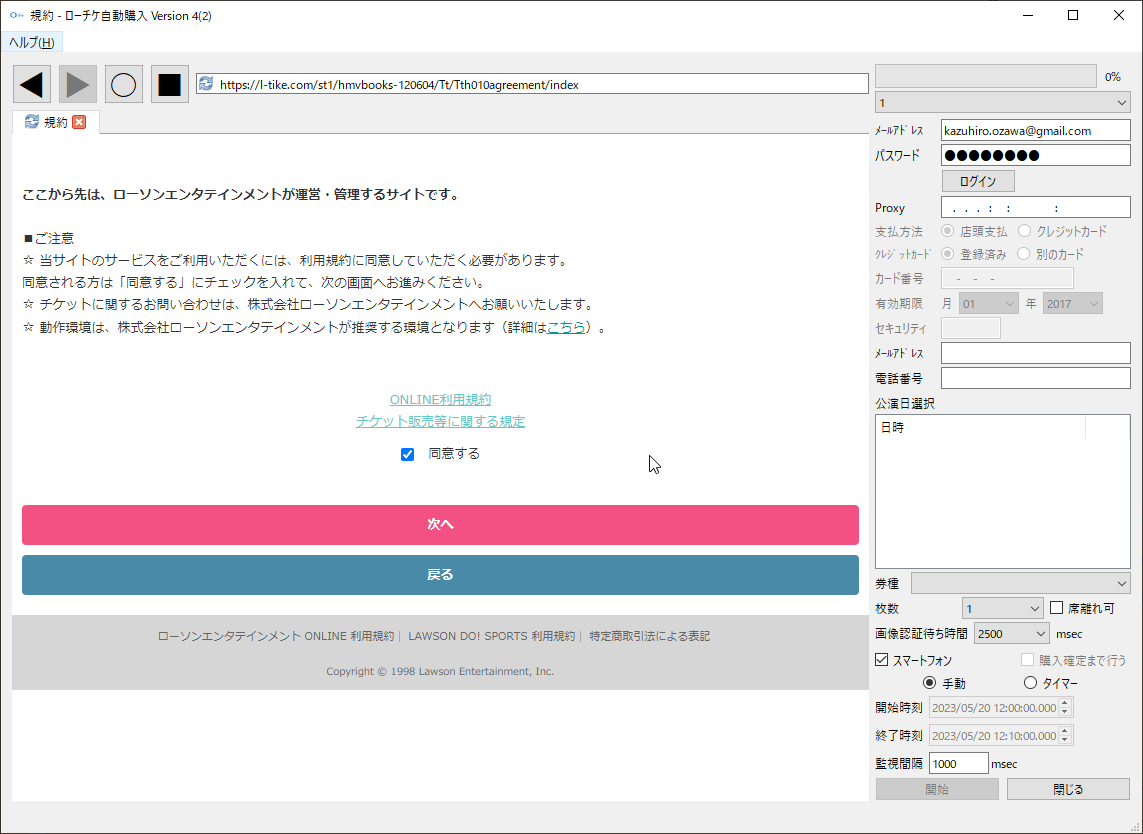This screenshot has height=834, width=1143.
Task: Enable the 席離れ可 checkbox
Action: 1056,607
